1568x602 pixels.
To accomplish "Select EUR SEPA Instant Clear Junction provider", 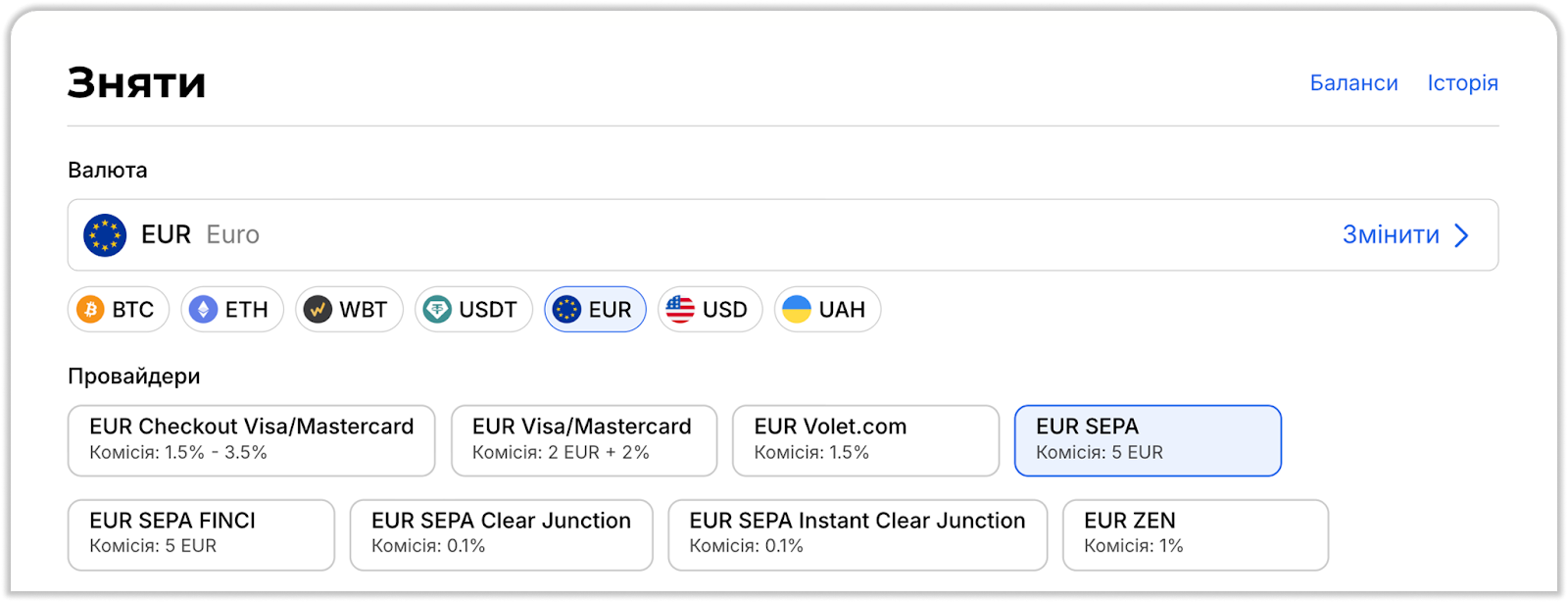I will click(x=857, y=534).
